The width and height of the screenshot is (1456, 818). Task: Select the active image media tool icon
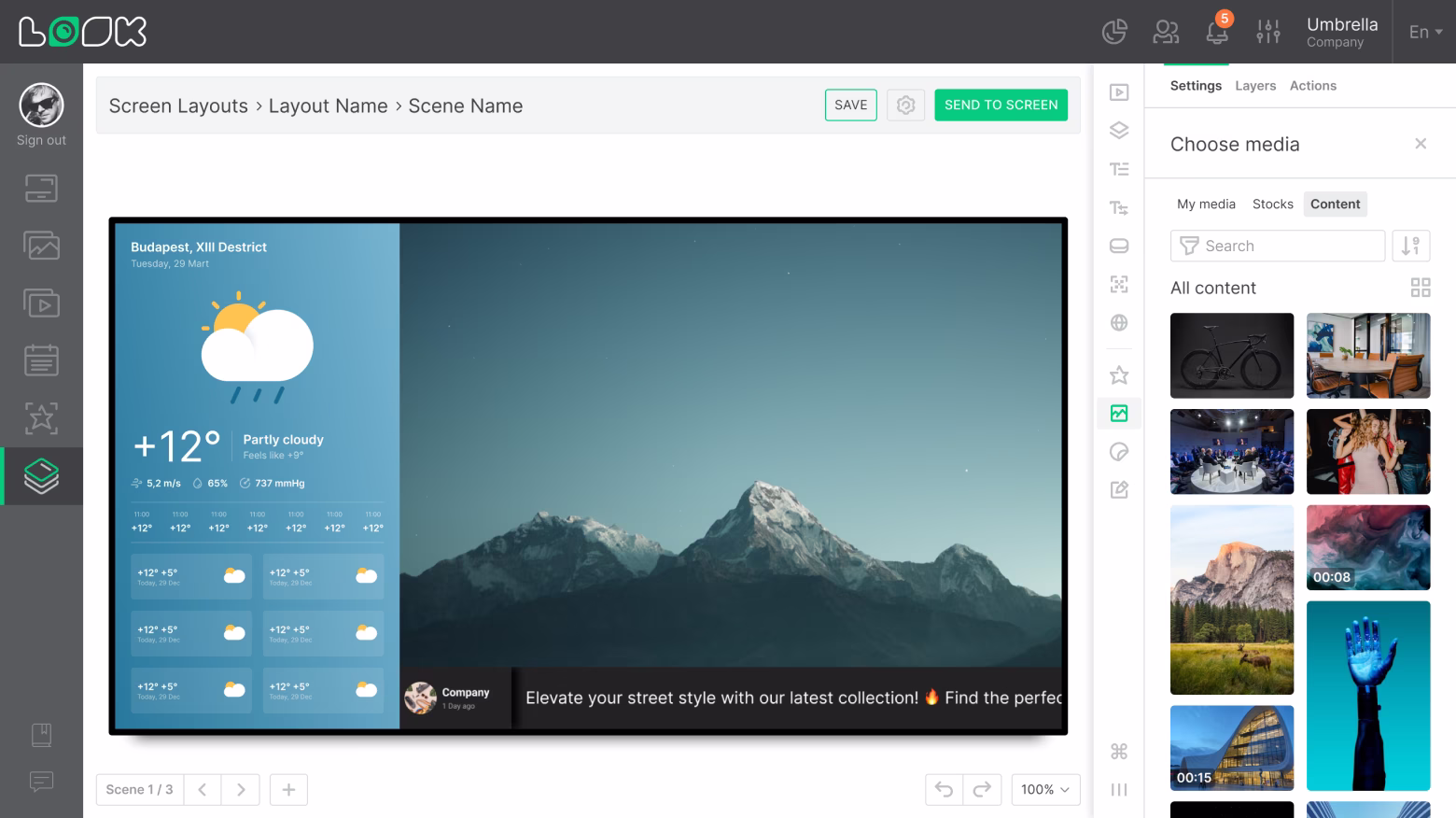[x=1119, y=414]
